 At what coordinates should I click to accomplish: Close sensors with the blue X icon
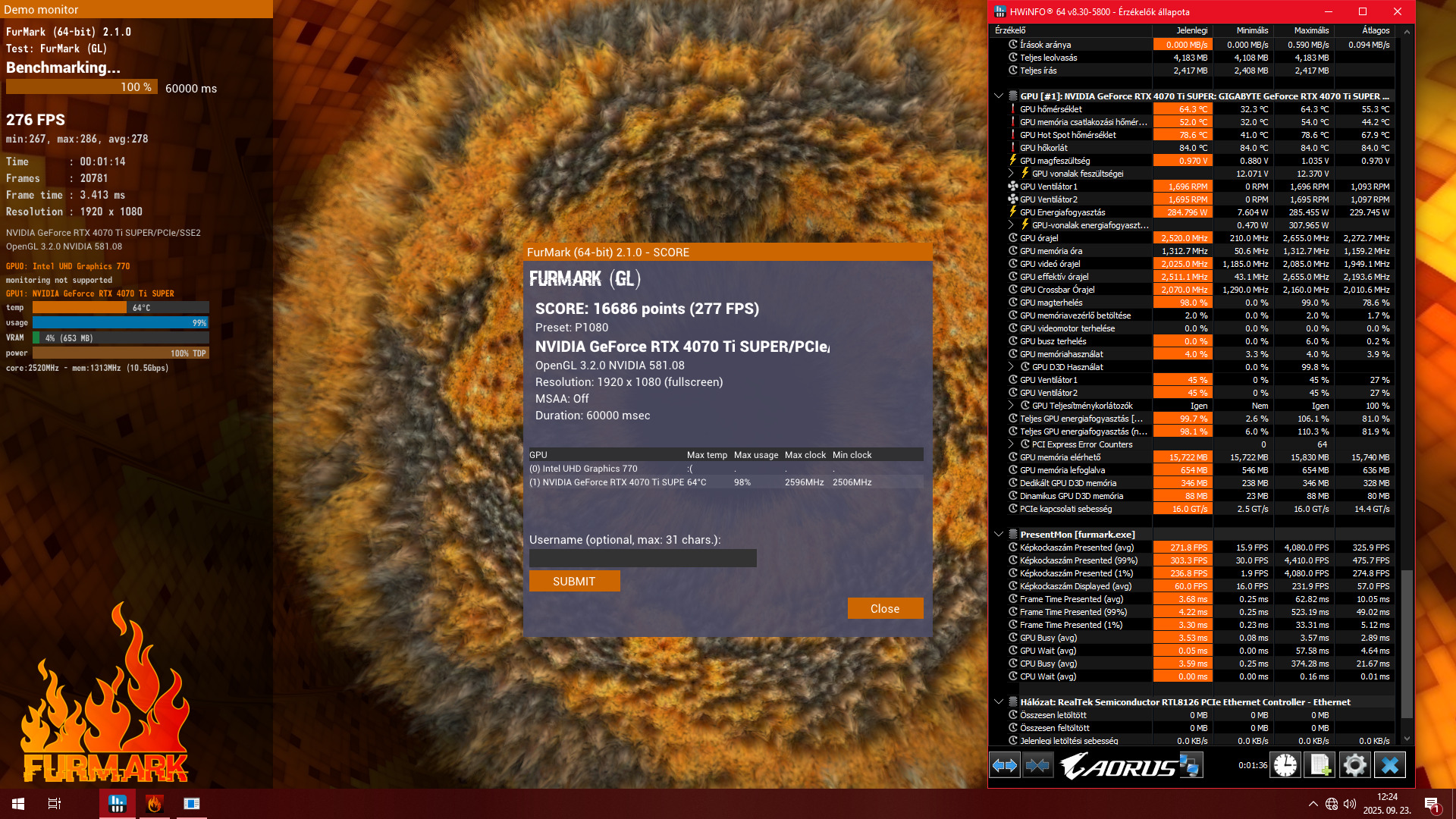tap(1390, 765)
